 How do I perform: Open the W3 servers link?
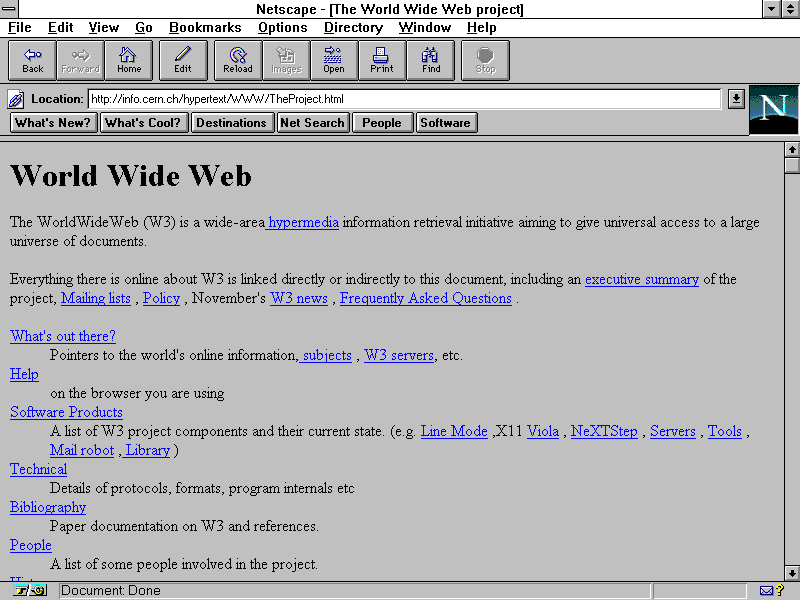(399, 356)
